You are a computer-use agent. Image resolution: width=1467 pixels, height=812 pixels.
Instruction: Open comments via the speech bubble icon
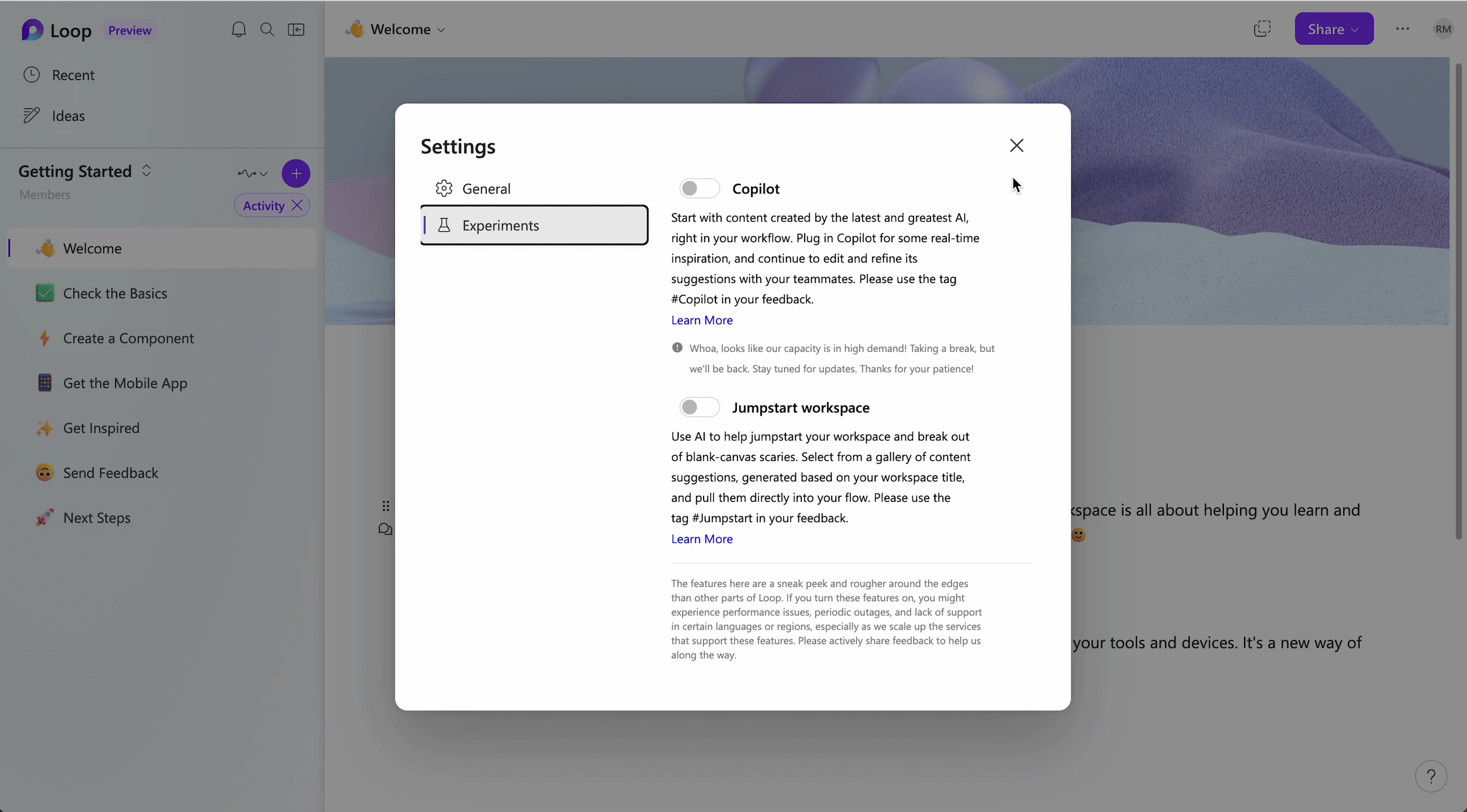coord(384,528)
